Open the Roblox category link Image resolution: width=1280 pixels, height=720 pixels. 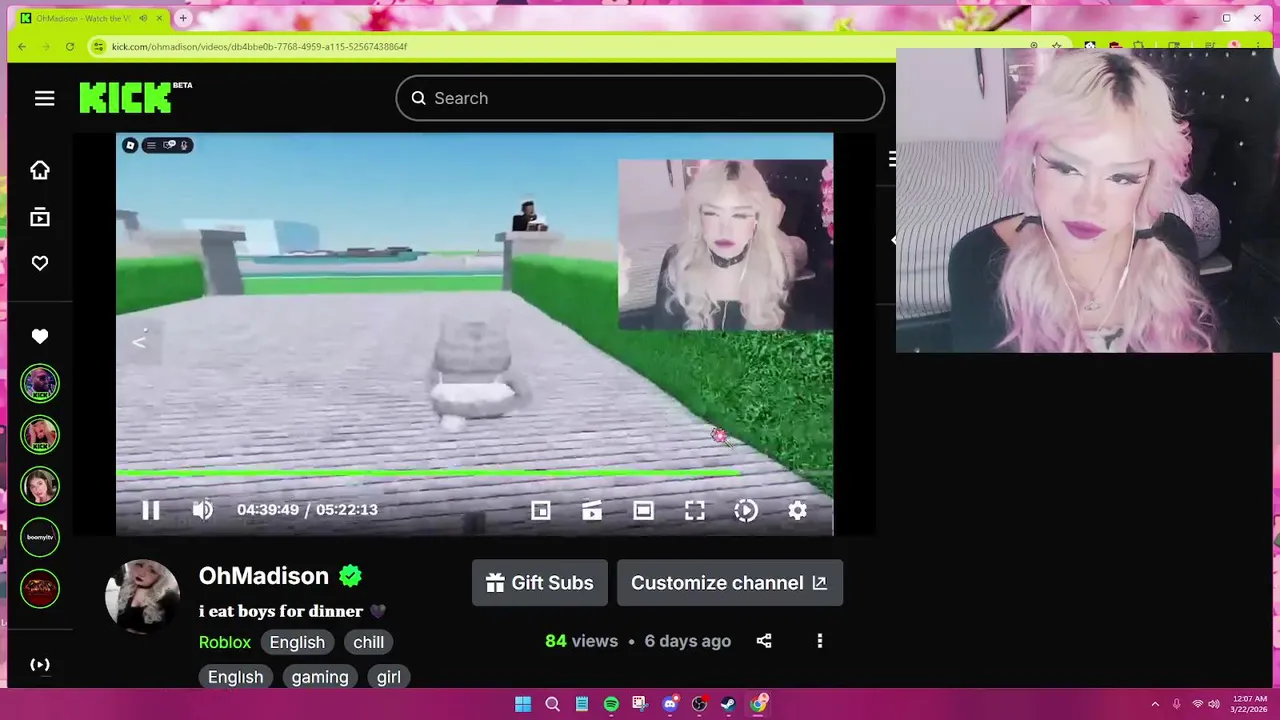[x=224, y=642]
